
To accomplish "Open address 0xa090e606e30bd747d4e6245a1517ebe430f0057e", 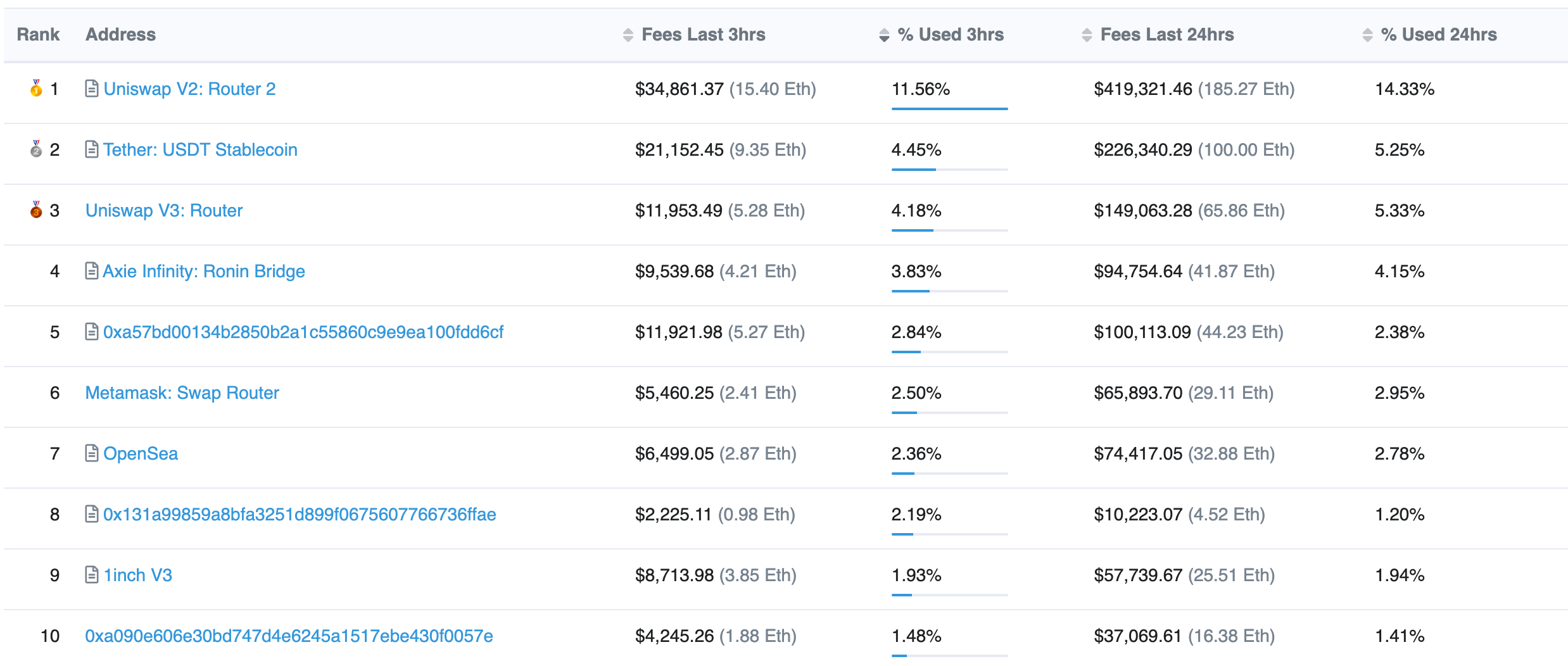I will click(289, 636).
